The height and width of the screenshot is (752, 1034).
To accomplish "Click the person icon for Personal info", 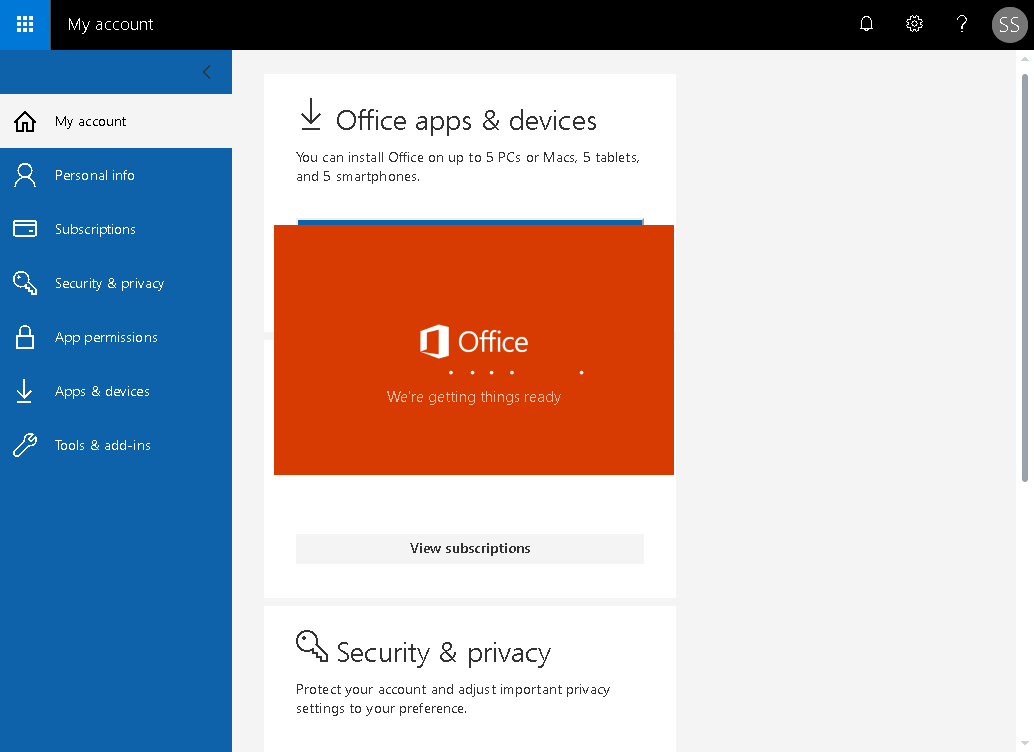I will 25,175.
